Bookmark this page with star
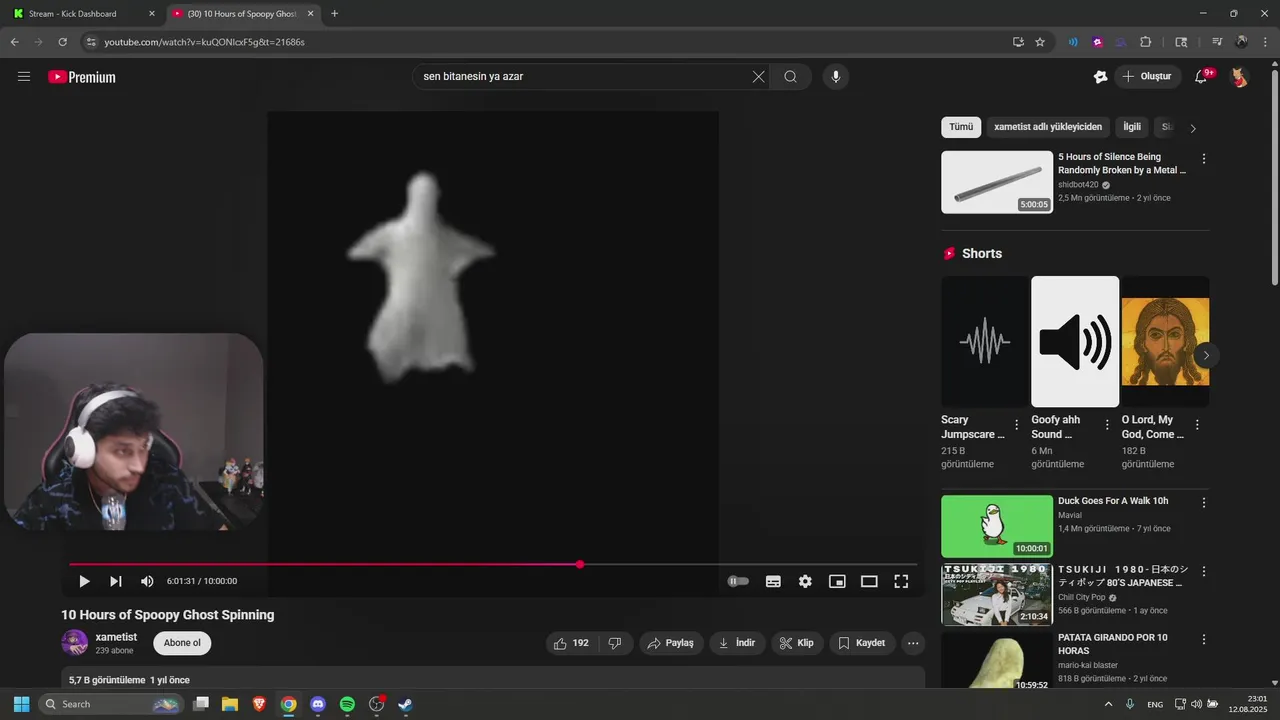This screenshot has width=1280, height=720. point(1040,42)
